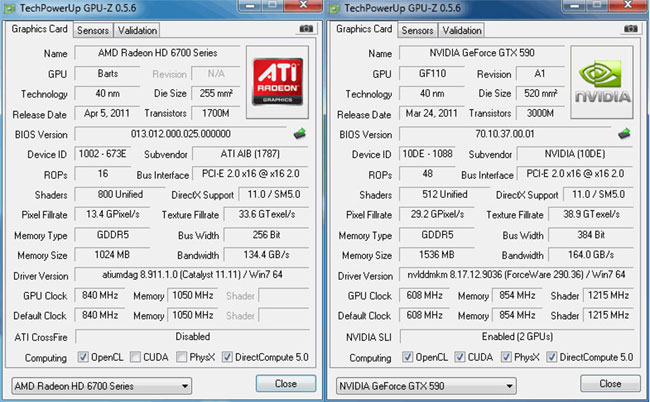This screenshot has width=650, height=402.
Task: Toggle the CUDA checkbox in the AMD window
Action: (135, 357)
